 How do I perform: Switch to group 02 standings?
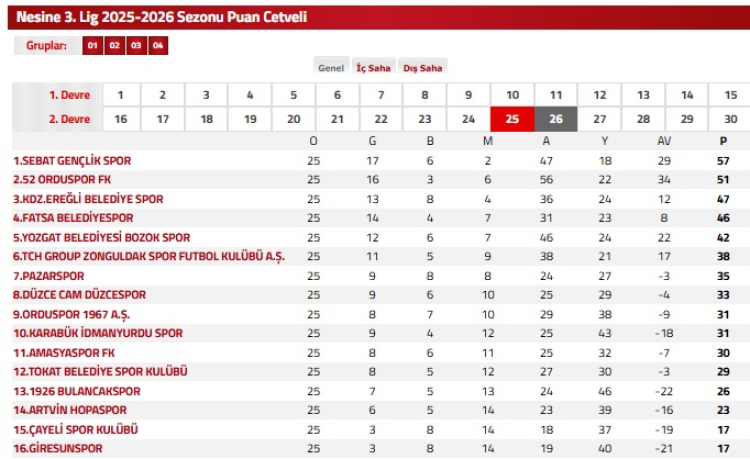point(114,46)
